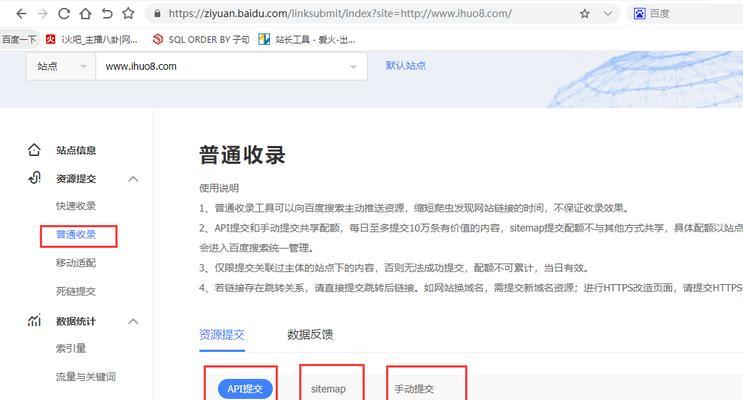Bookmark page using star inside address bar
This screenshot has height=400, width=743.
click(585, 14)
